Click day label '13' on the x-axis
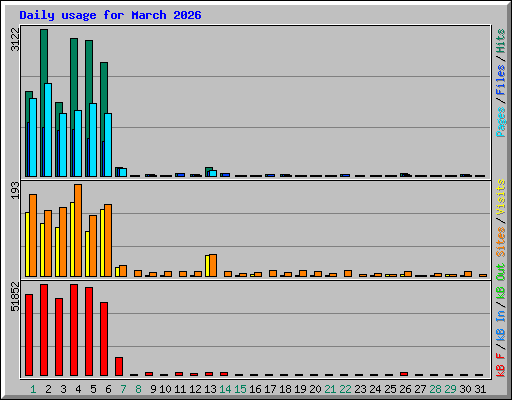Viewport: 512px width, 400px height. (210, 389)
